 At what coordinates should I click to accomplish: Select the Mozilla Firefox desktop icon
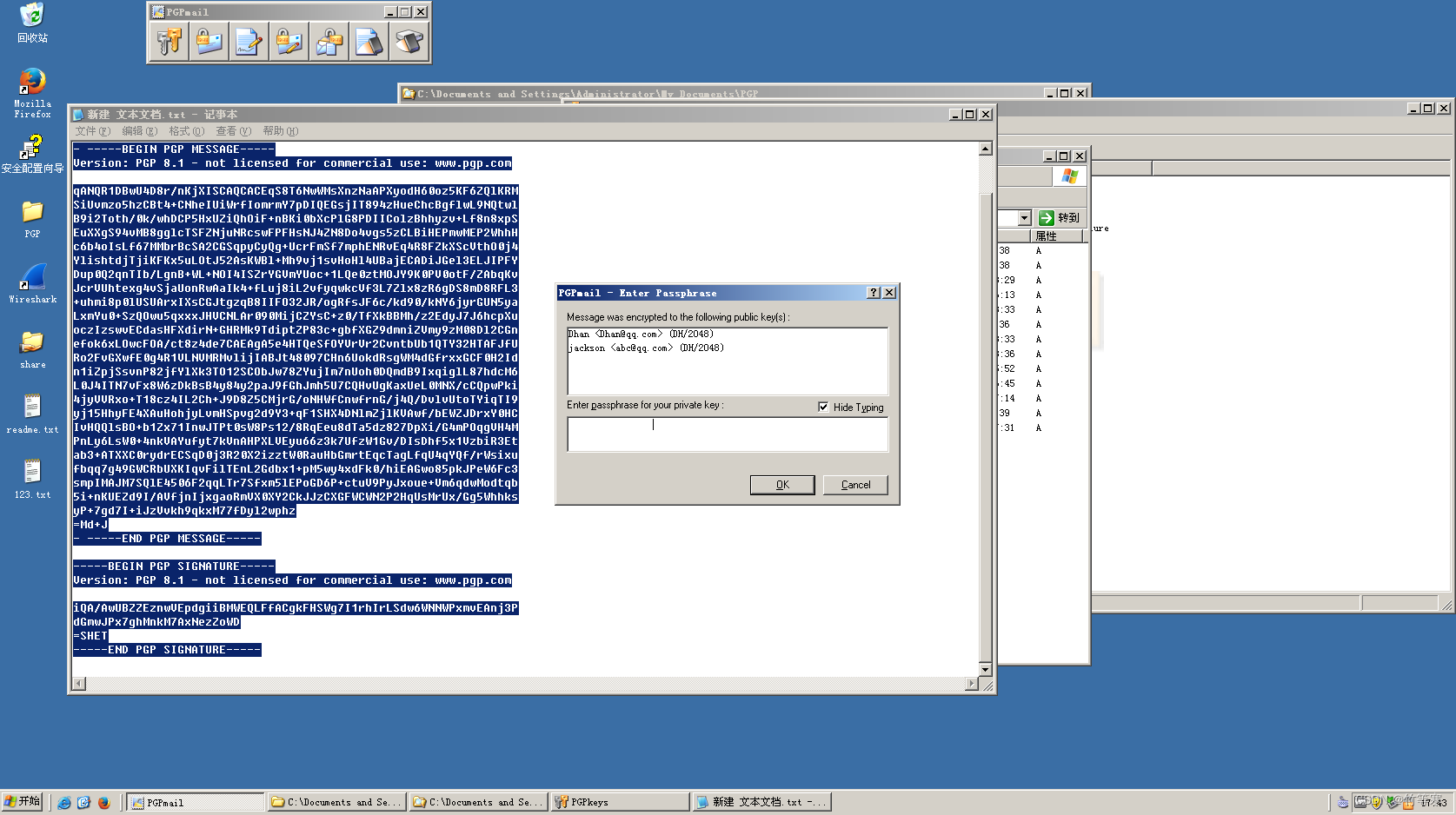pos(32,93)
